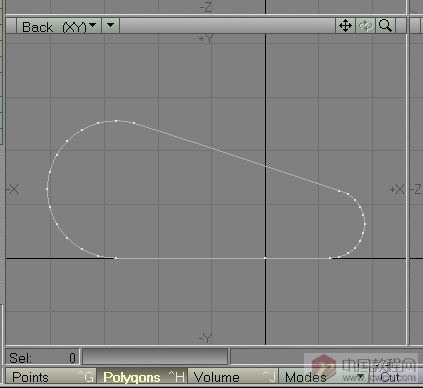Open the Back (XY) view type dropdown
423x388 pixels.
pos(59,26)
